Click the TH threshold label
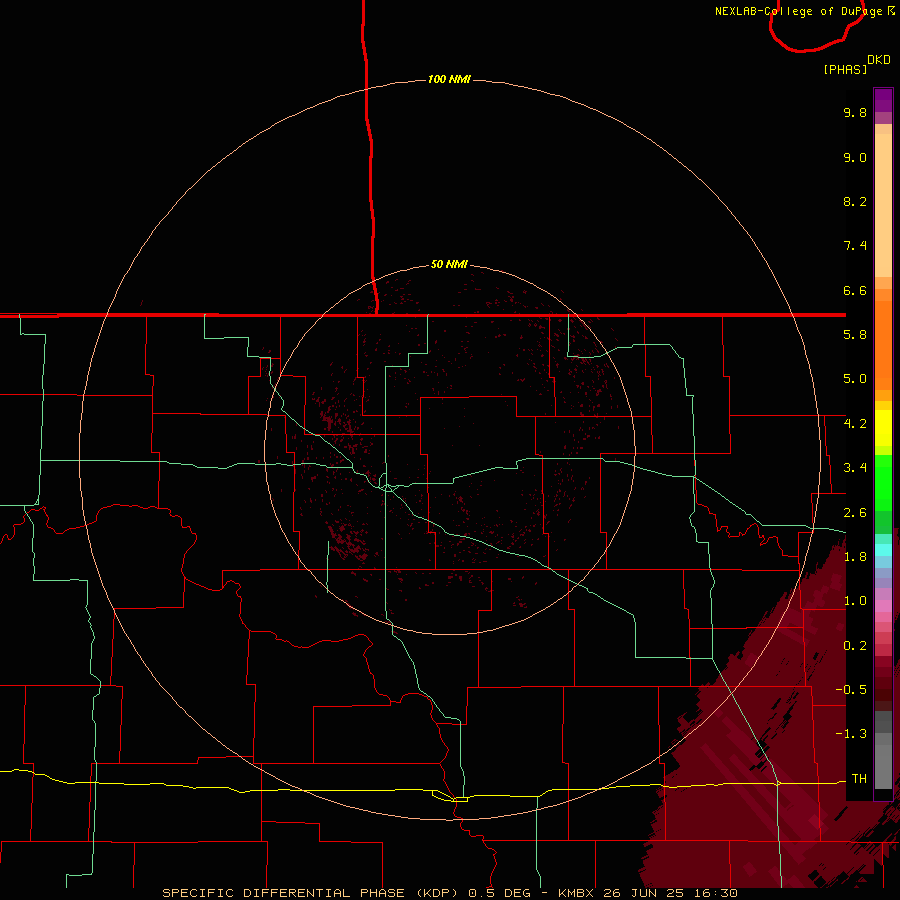900x900 pixels. point(859,779)
